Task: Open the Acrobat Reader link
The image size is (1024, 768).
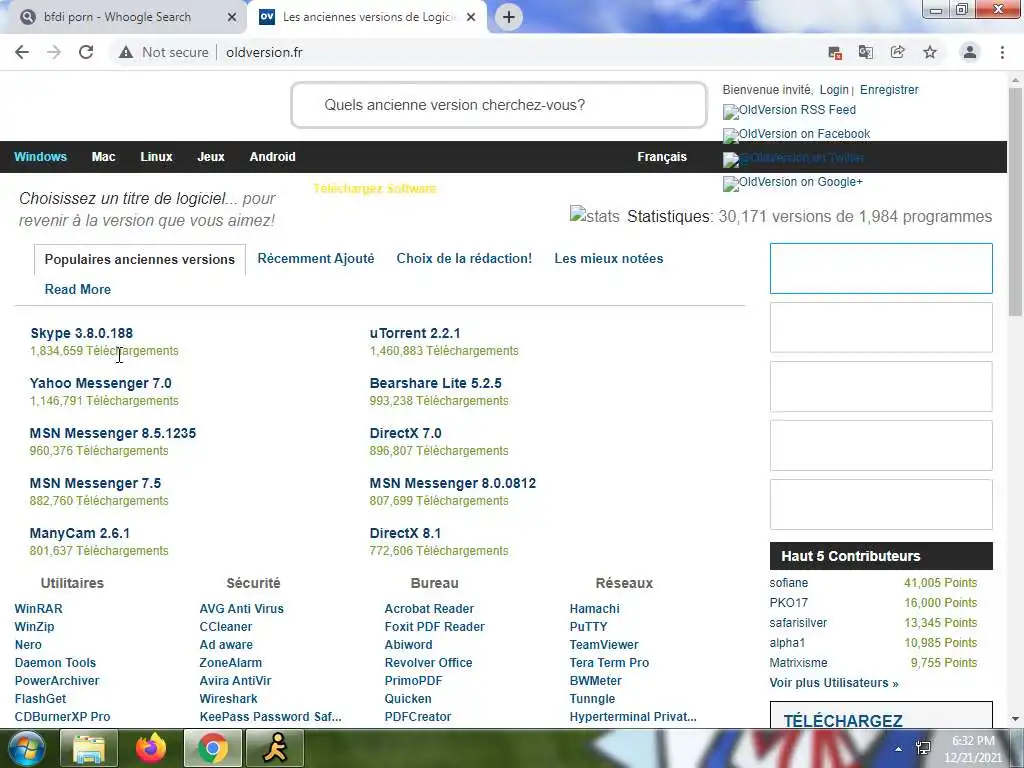Action: coord(429,609)
